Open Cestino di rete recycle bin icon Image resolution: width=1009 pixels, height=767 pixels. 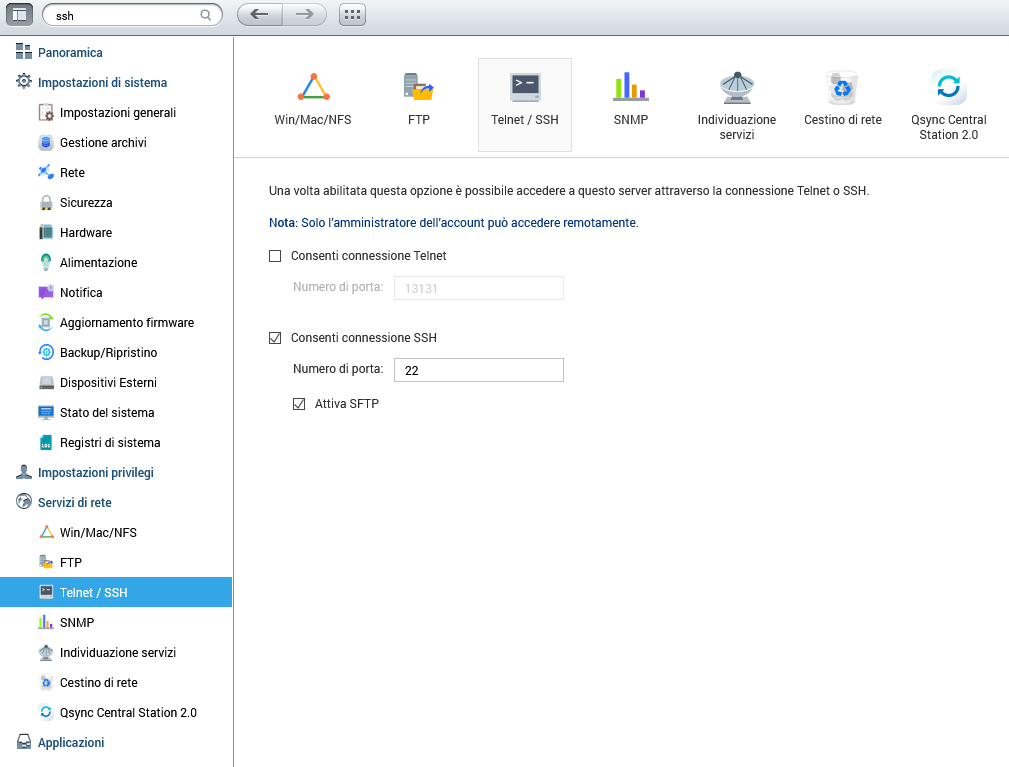coord(842,88)
